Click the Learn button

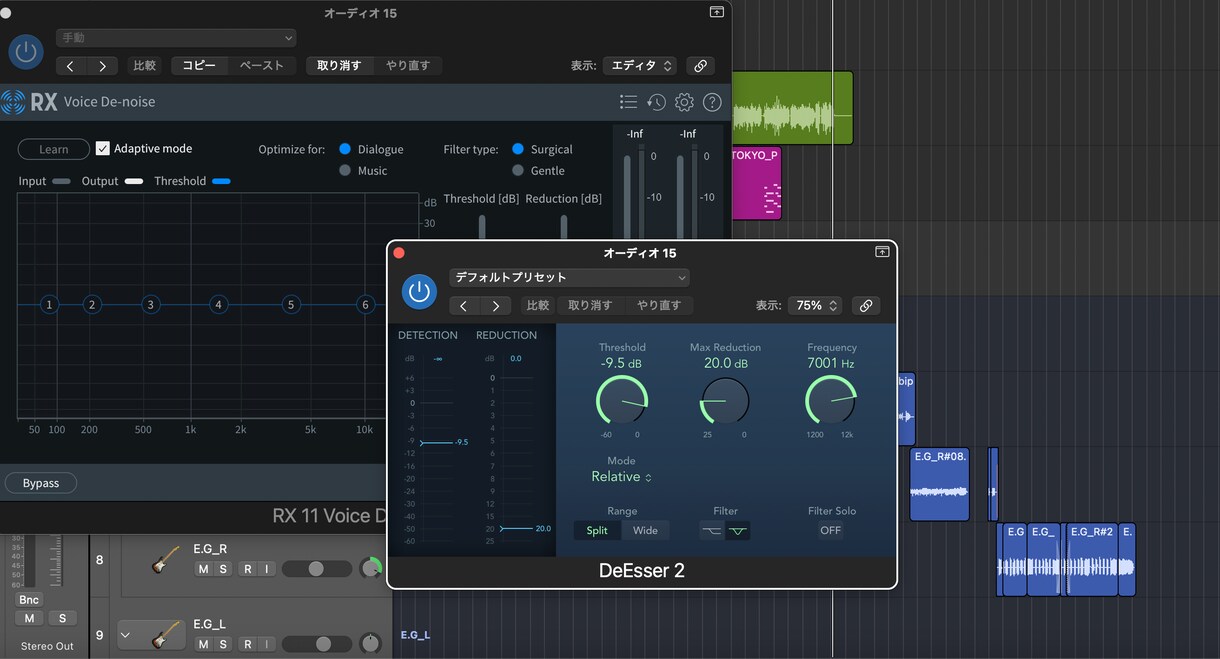[54, 149]
